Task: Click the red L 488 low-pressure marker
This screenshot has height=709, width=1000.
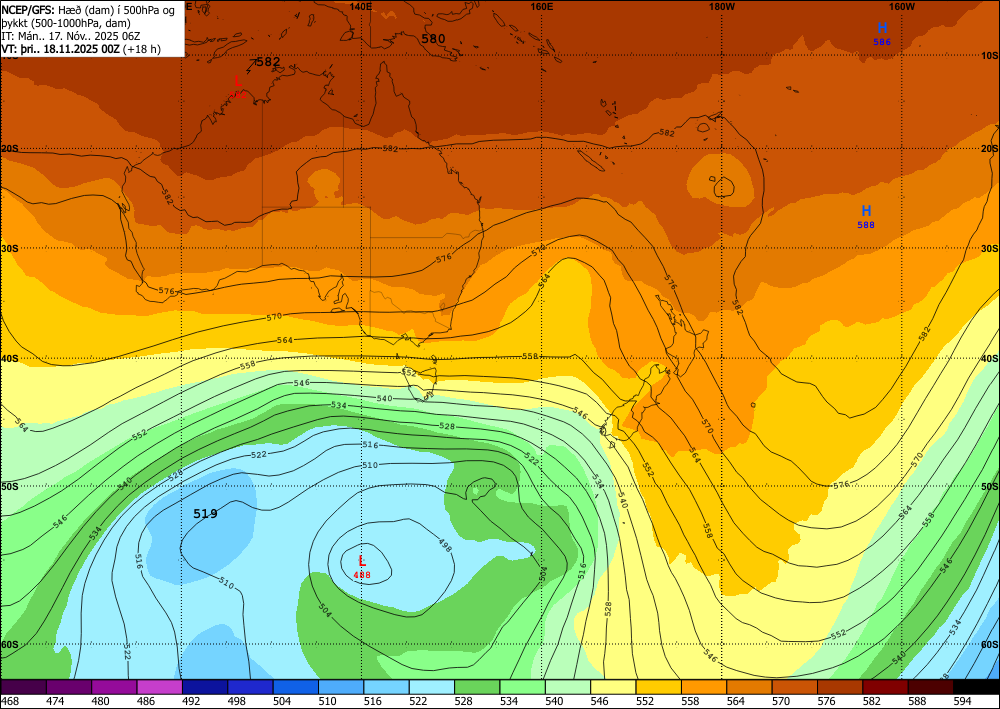Action: click(362, 566)
